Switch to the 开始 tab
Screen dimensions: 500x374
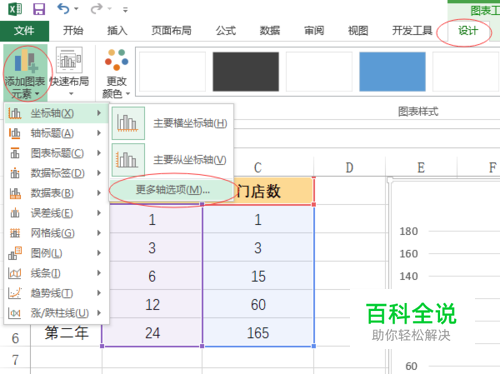[73, 31]
